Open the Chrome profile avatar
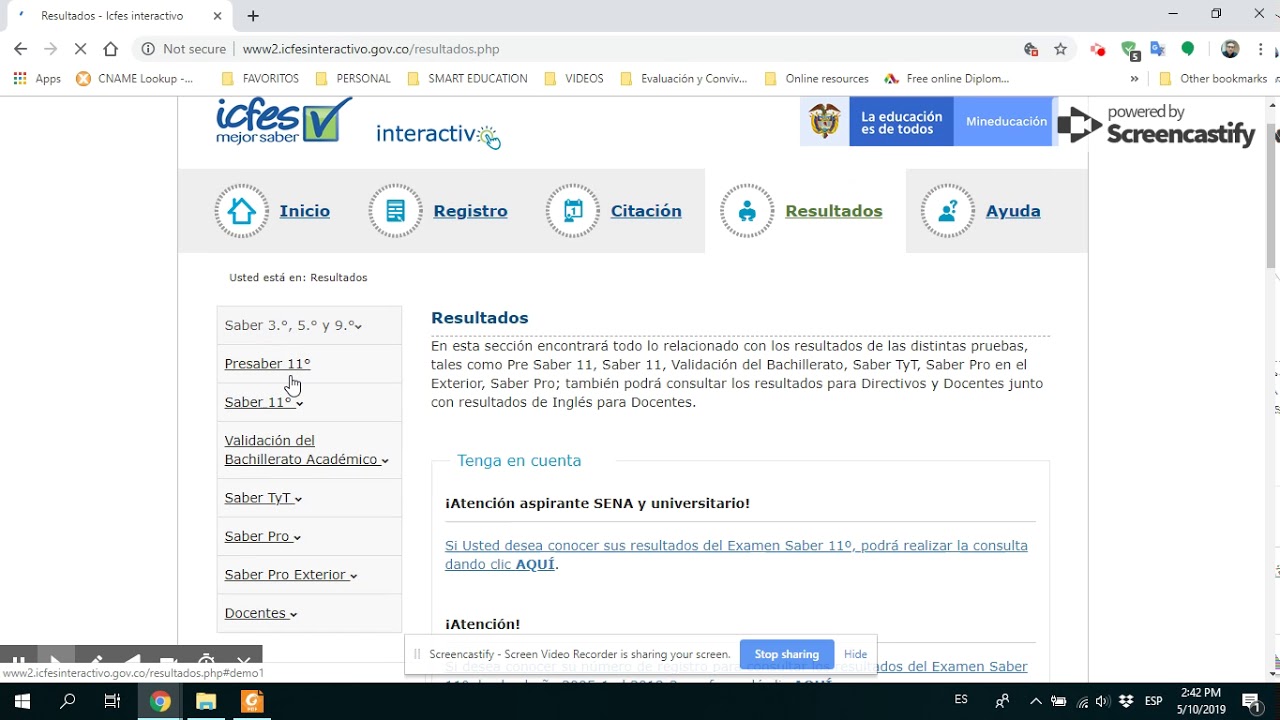1280x720 pixels. pos(1231,49)
